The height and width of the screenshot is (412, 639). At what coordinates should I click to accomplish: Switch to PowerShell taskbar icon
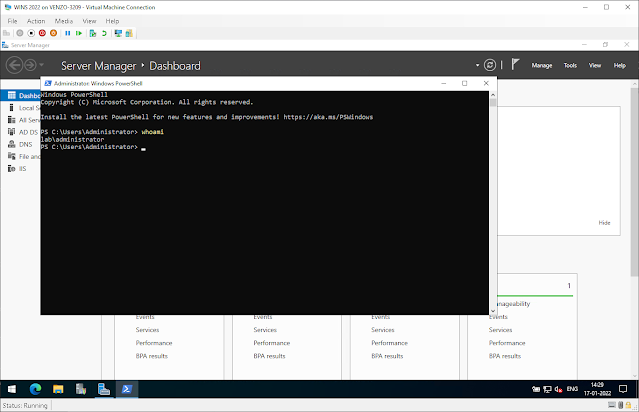click(x=127, y=389)
